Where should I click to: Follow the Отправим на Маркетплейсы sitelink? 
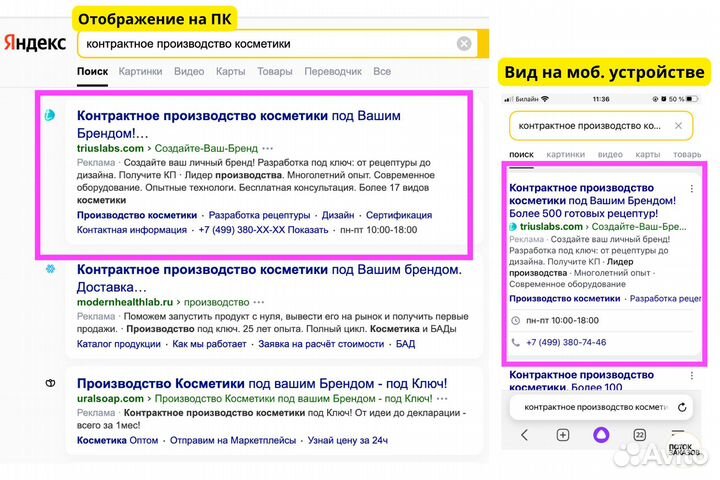pyautogui.click(x=233, y=440)
